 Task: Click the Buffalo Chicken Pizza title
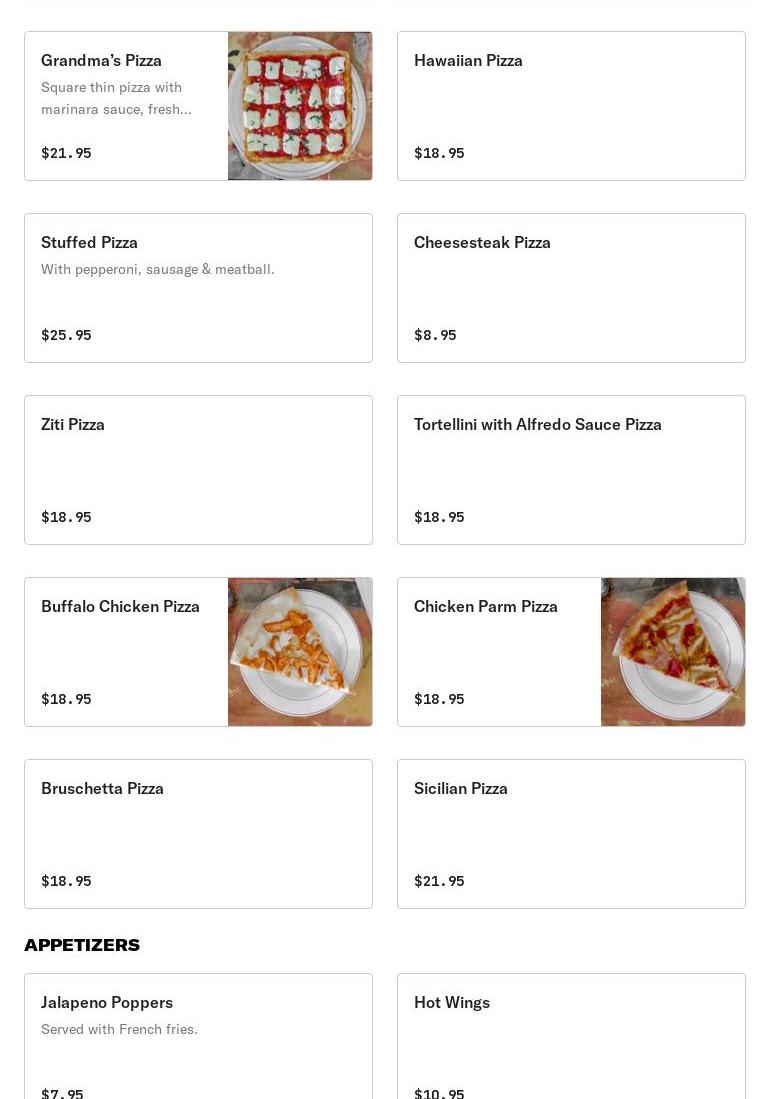coord(121,606)
